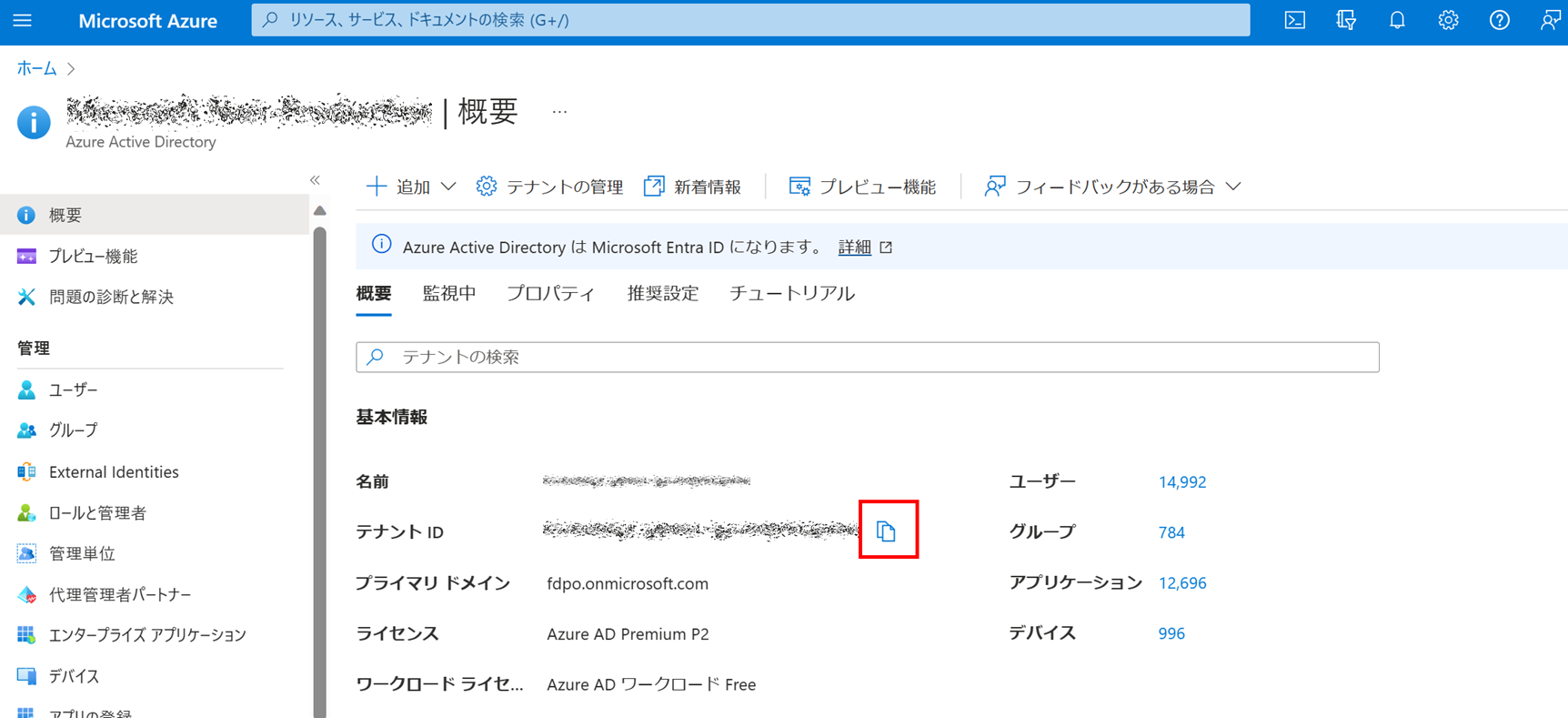Open the hamburger portal menu
The width and height of the screenshot is (1568, 718).
click(x=23, y=20)
